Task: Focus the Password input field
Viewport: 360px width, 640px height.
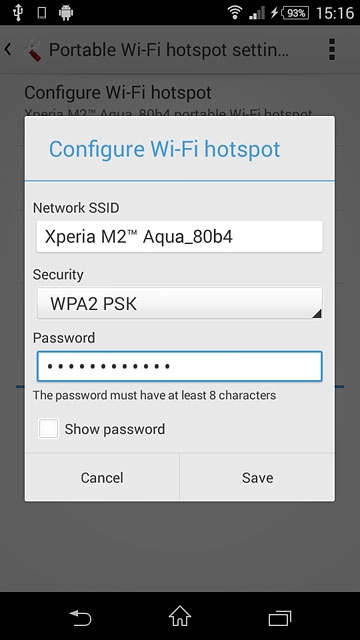Action: point(180,366)
